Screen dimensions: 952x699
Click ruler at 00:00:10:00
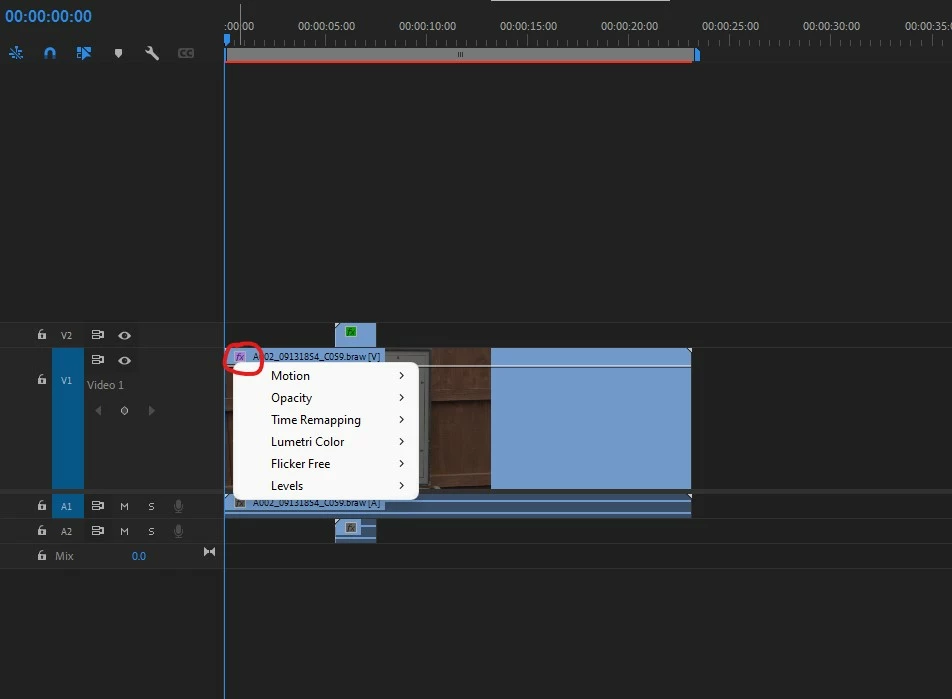click(427, 26)
